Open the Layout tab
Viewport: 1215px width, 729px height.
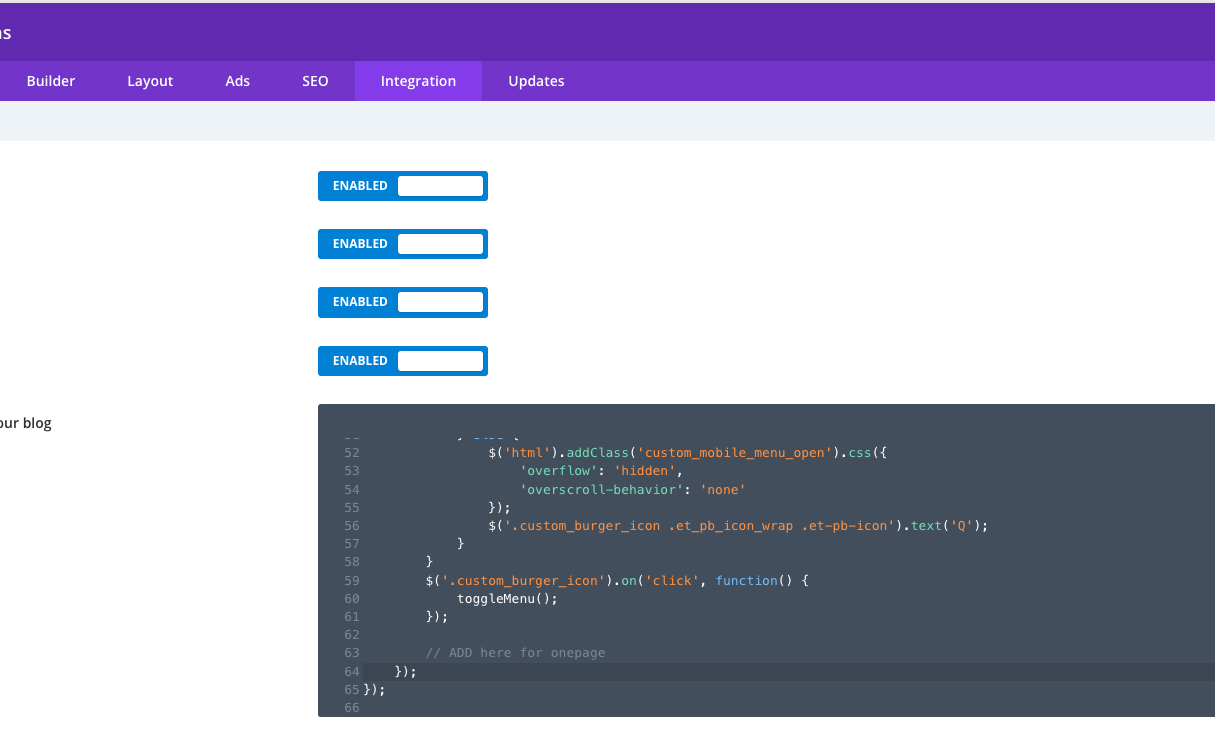pyautogui.click(x=150, y=81)
